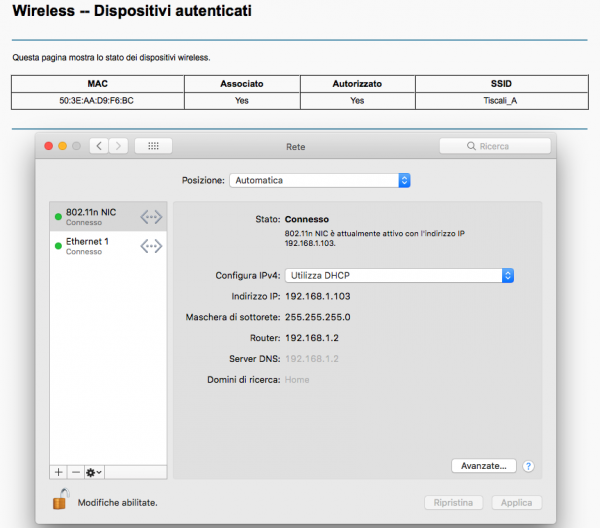Click the Ethernet 1 connection arrows icon

pos(151,246)
